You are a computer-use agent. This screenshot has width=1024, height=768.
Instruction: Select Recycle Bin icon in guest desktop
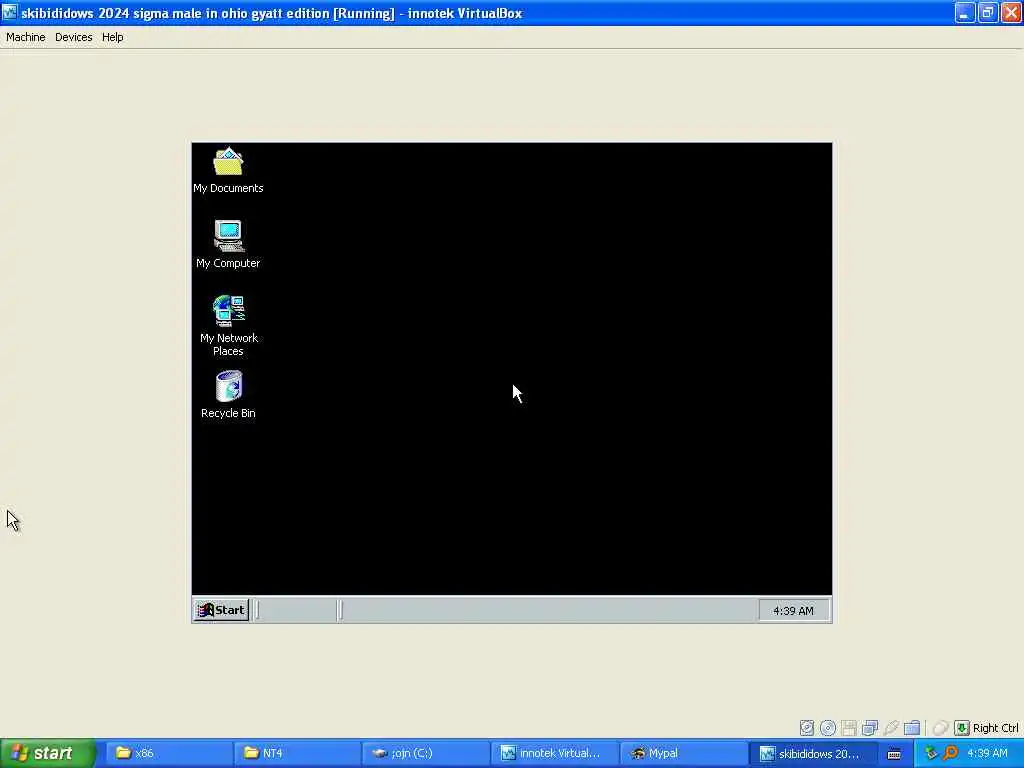228,395
